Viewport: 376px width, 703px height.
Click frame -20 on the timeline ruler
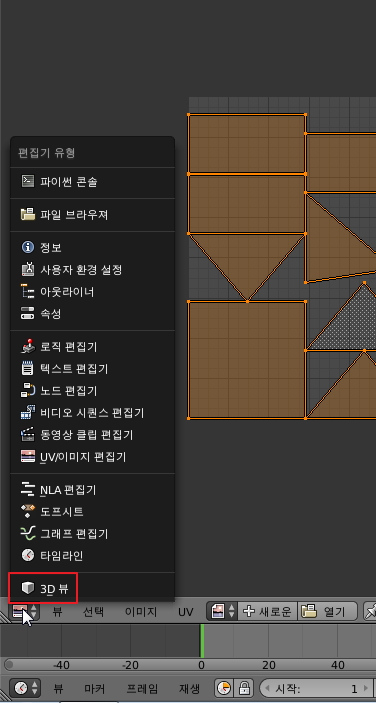(130, 665)
